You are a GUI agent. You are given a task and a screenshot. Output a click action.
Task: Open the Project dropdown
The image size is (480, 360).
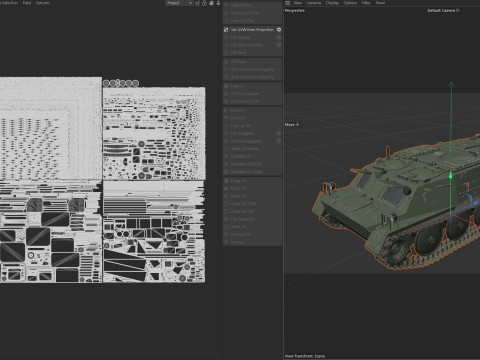click(179, 3)
